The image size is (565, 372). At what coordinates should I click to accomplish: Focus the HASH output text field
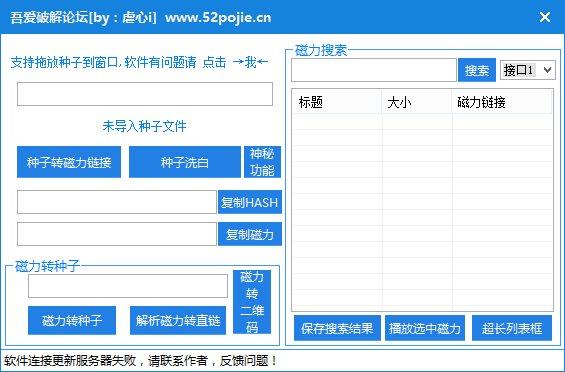117,202
